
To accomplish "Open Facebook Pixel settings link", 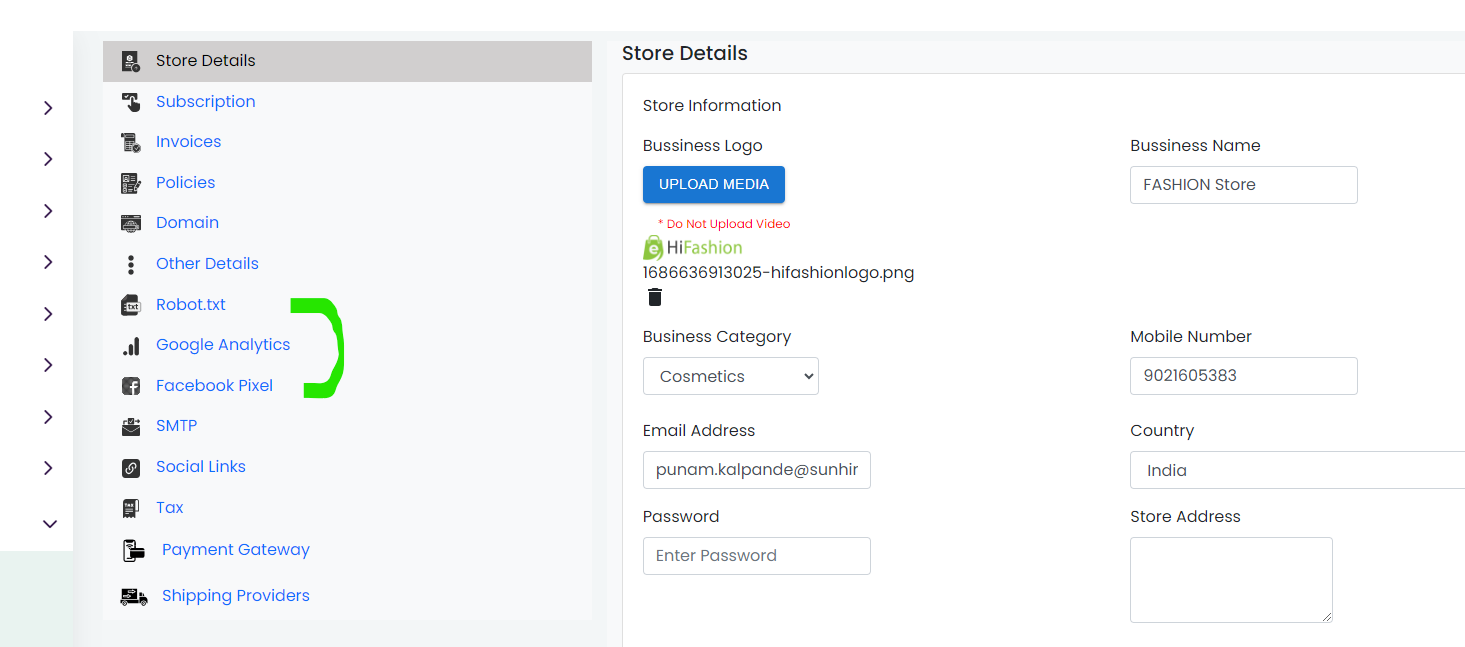I will click(214, 385).
